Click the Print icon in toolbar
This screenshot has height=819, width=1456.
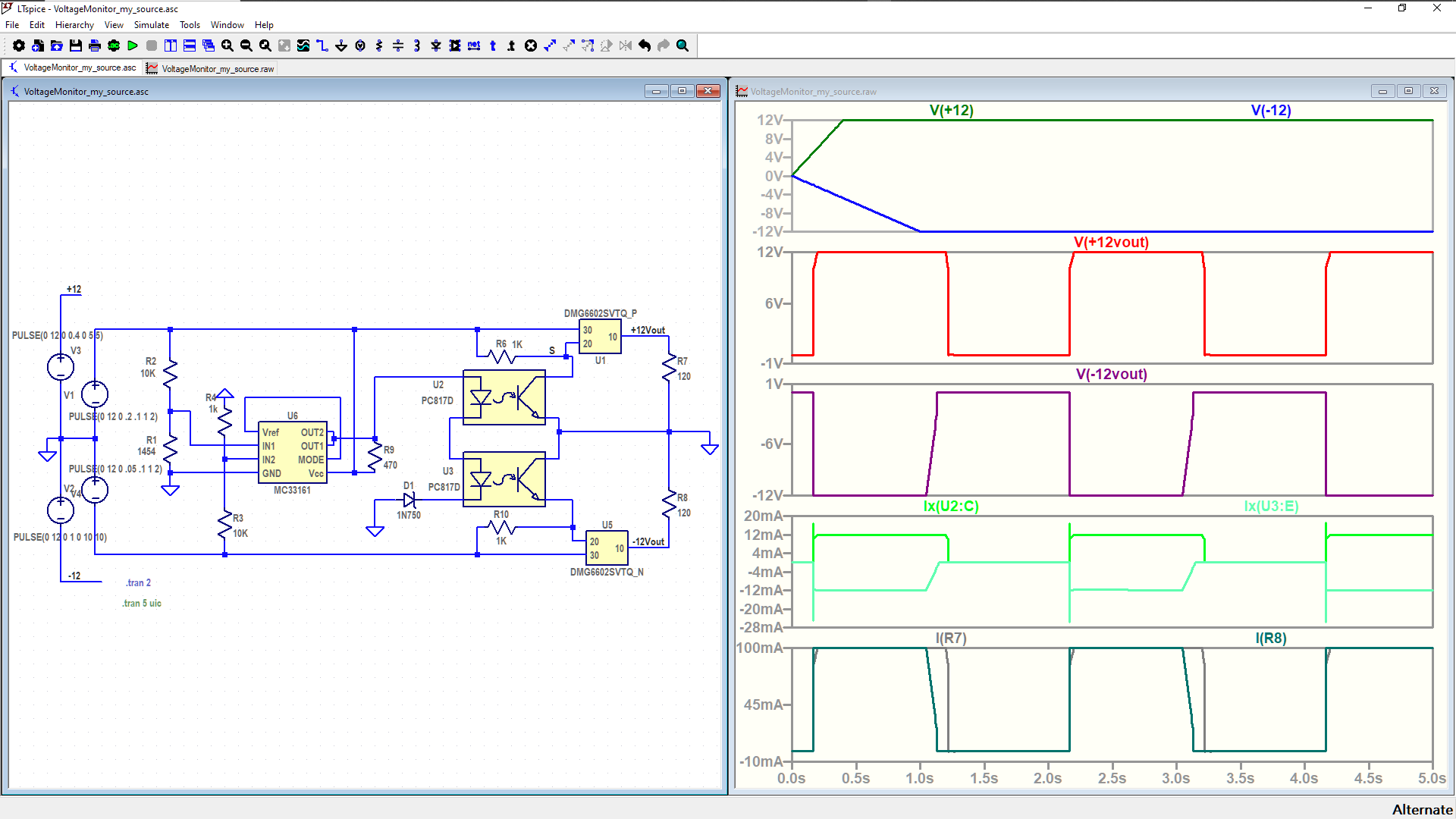(95, 45)
